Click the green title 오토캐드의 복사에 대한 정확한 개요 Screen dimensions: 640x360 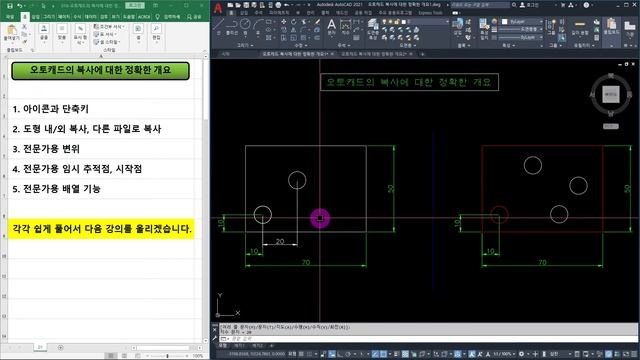100,71
